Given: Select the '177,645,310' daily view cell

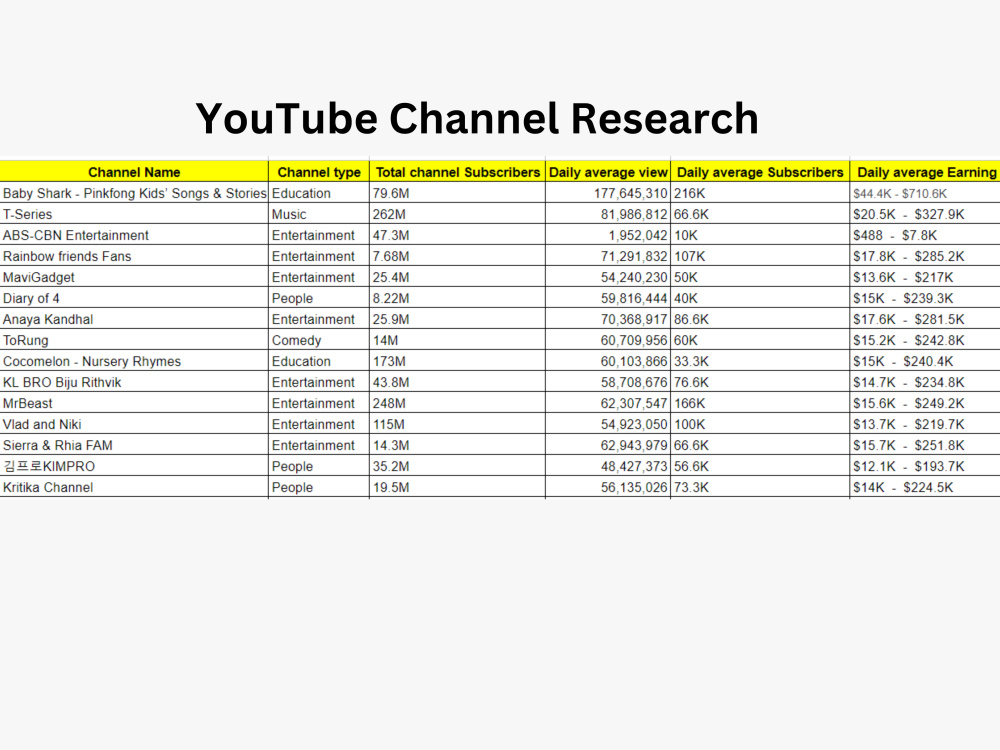Looking at the screenshot, I should 608,193.
